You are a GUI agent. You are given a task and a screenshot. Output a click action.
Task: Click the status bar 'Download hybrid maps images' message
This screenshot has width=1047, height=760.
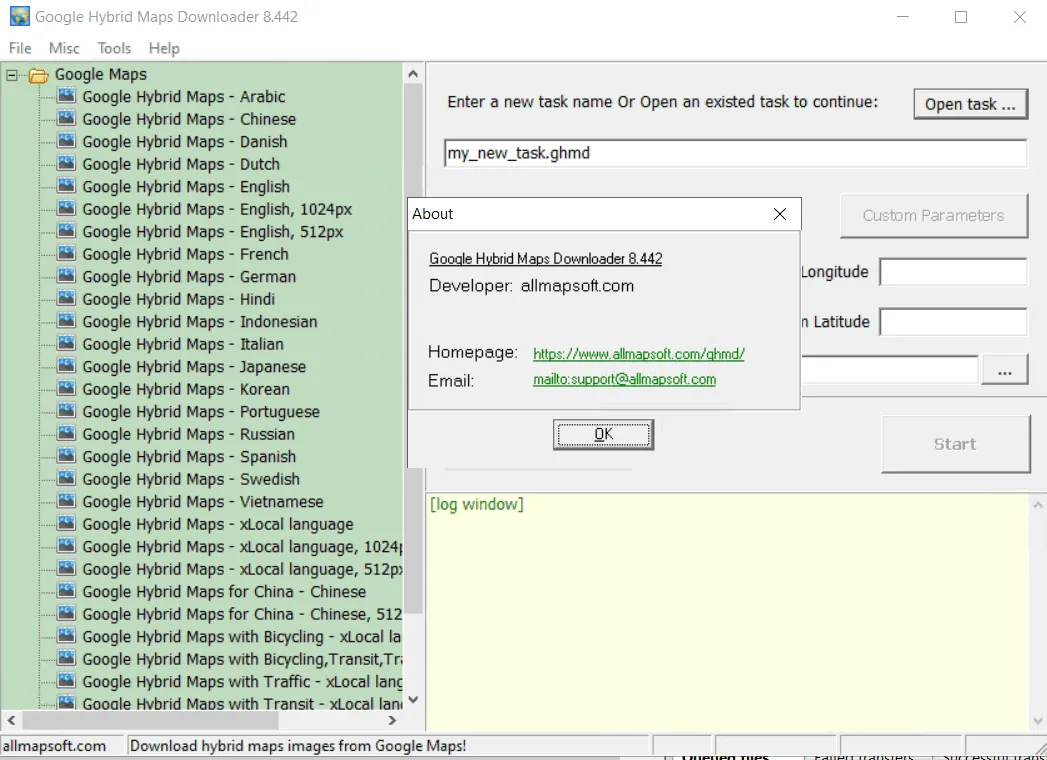click(x=298, y=745)
